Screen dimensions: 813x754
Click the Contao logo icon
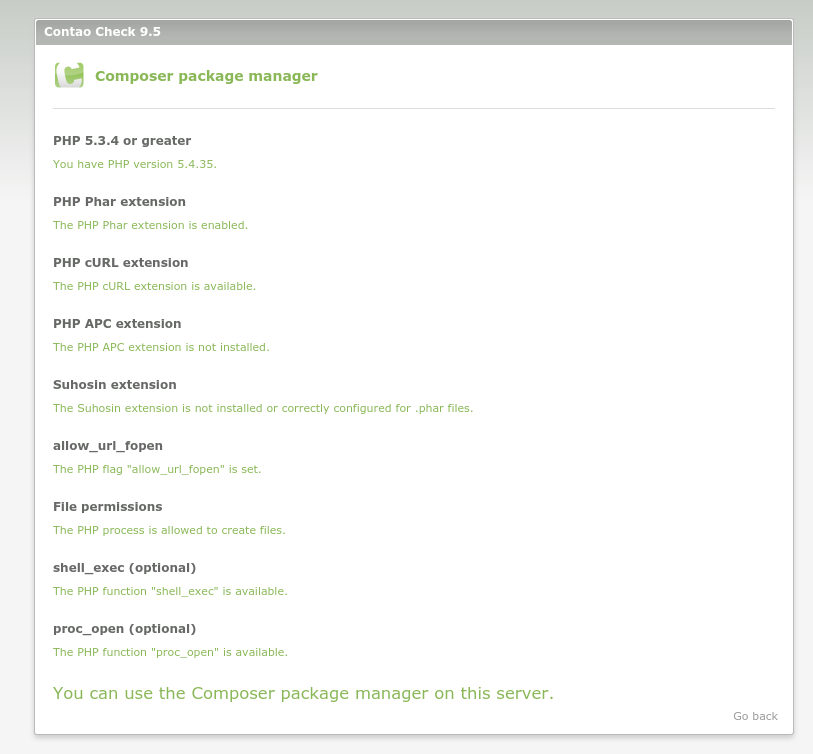[x=69, y=75]
